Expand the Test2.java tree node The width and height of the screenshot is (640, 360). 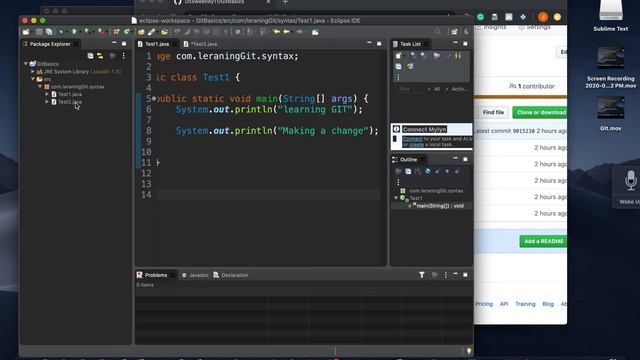click(x=47, y=102)
